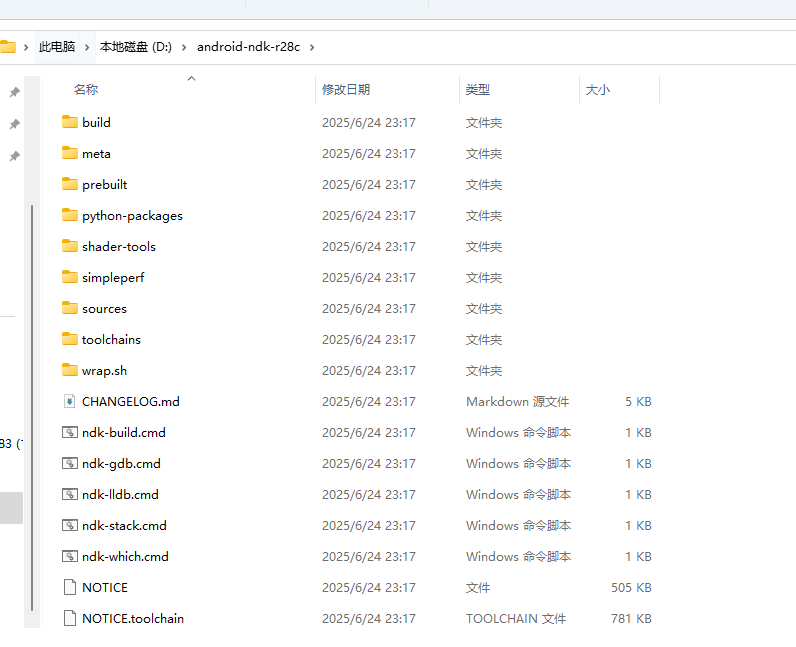The image size is (796, 647).
Task: Click the TOOLCHAIN 文件 type cell
Action: pos(516,618)
